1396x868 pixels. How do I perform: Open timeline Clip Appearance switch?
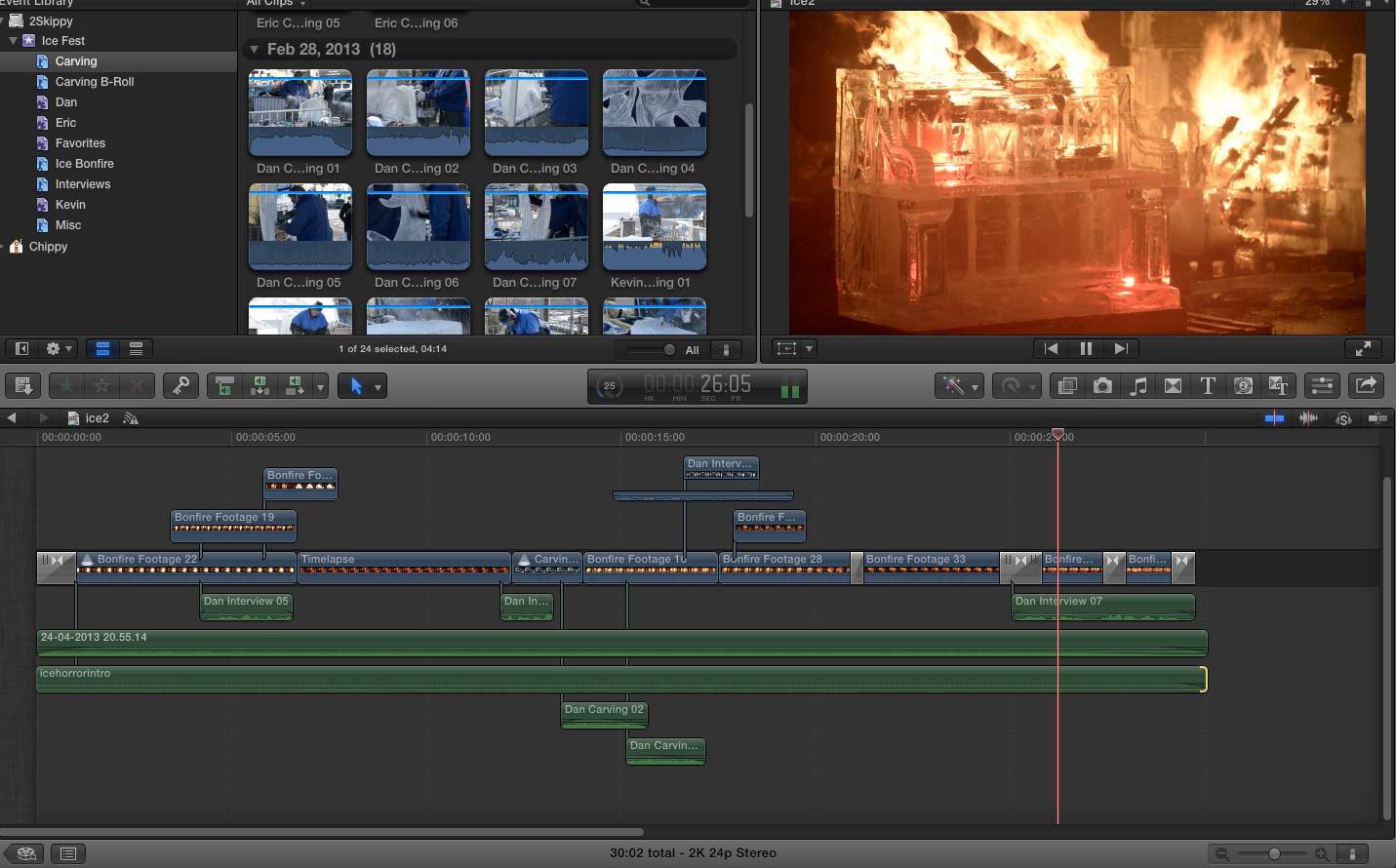tap(1351, 853)
